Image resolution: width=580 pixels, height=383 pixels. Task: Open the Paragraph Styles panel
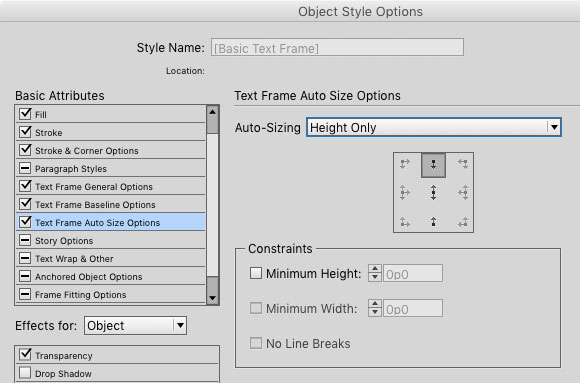click(111, 168)
